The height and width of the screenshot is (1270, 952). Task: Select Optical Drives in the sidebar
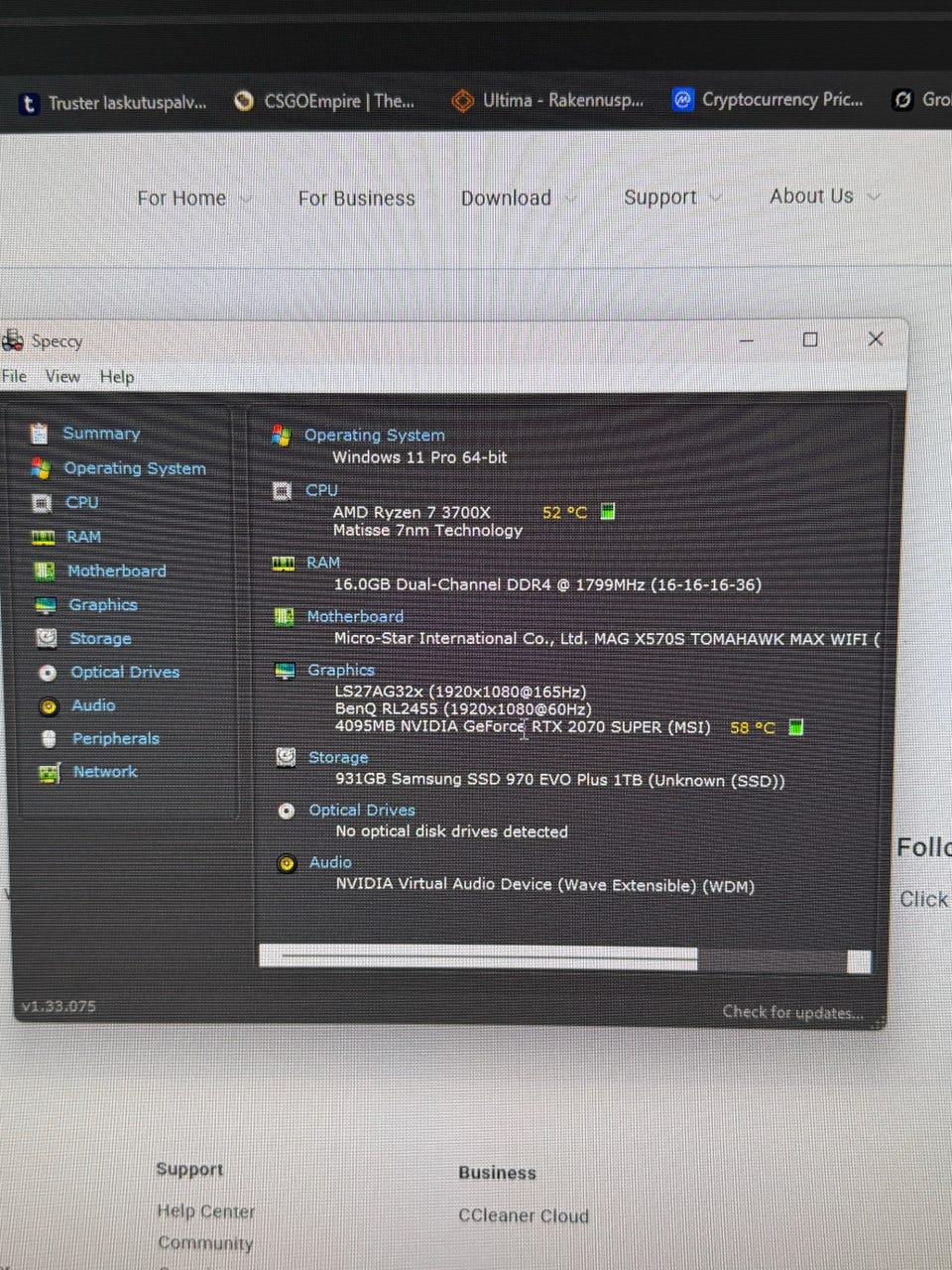click(x=125, y=672)
